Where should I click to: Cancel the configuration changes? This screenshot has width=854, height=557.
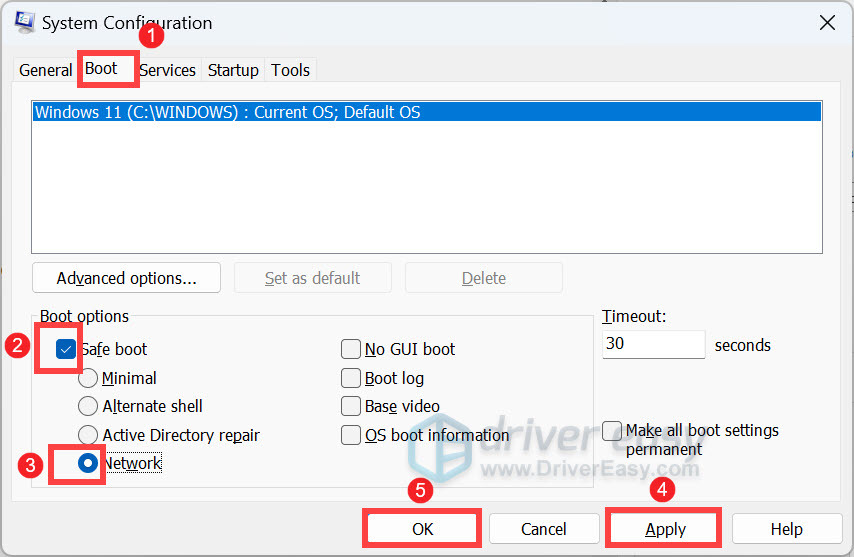544,529
